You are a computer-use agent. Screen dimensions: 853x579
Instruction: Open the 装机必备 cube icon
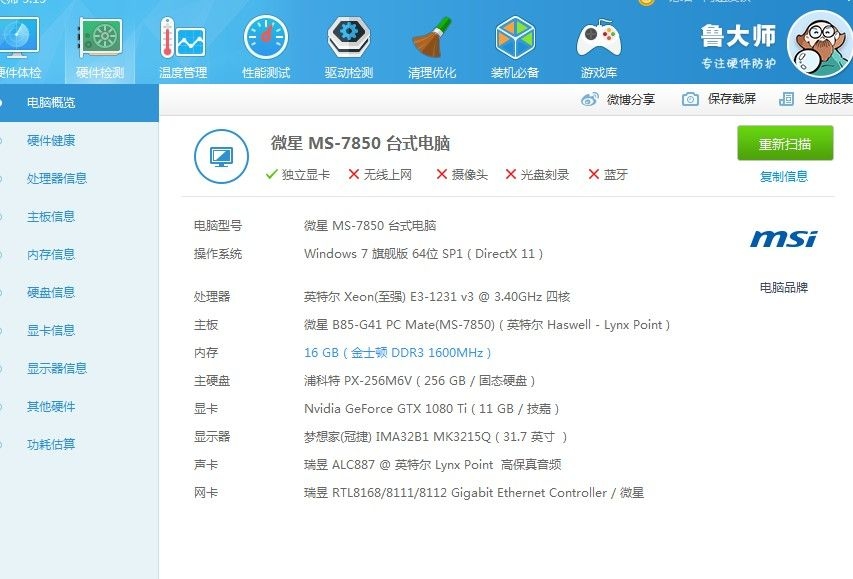tap(515, 37)
